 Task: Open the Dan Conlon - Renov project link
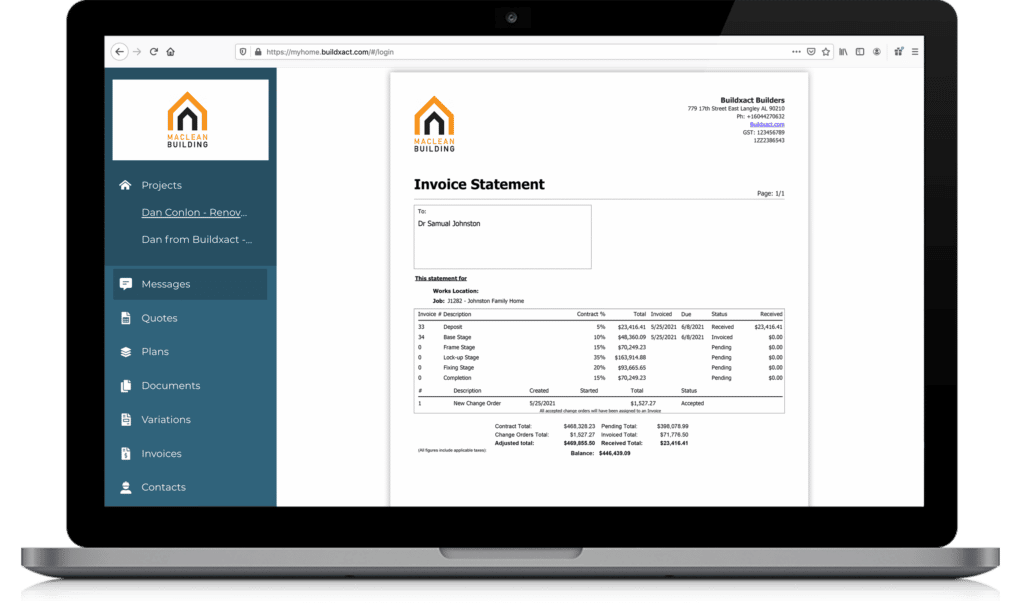(x=194, y=212)
